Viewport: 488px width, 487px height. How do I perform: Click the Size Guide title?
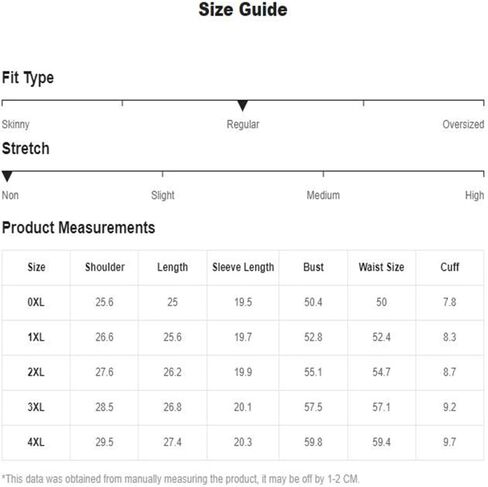click(x=243, y=9)
